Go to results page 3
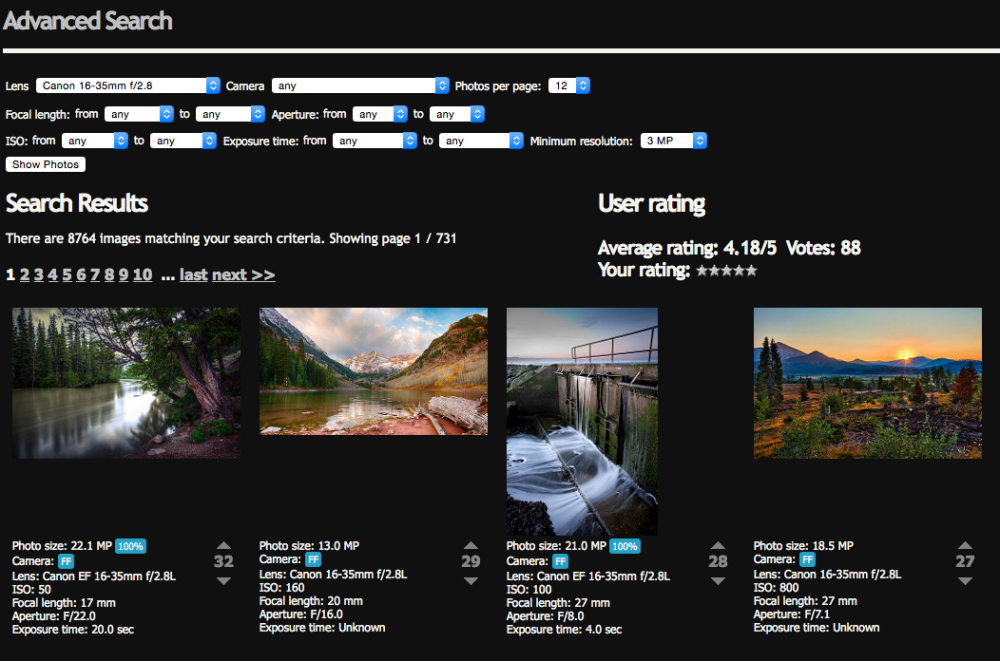 click(x=38, y=275)
